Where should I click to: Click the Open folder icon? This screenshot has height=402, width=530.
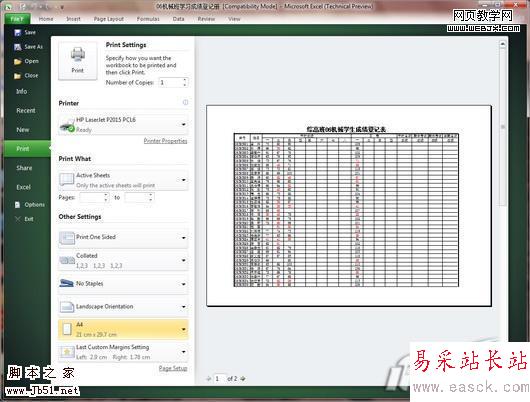pos(18,62)
